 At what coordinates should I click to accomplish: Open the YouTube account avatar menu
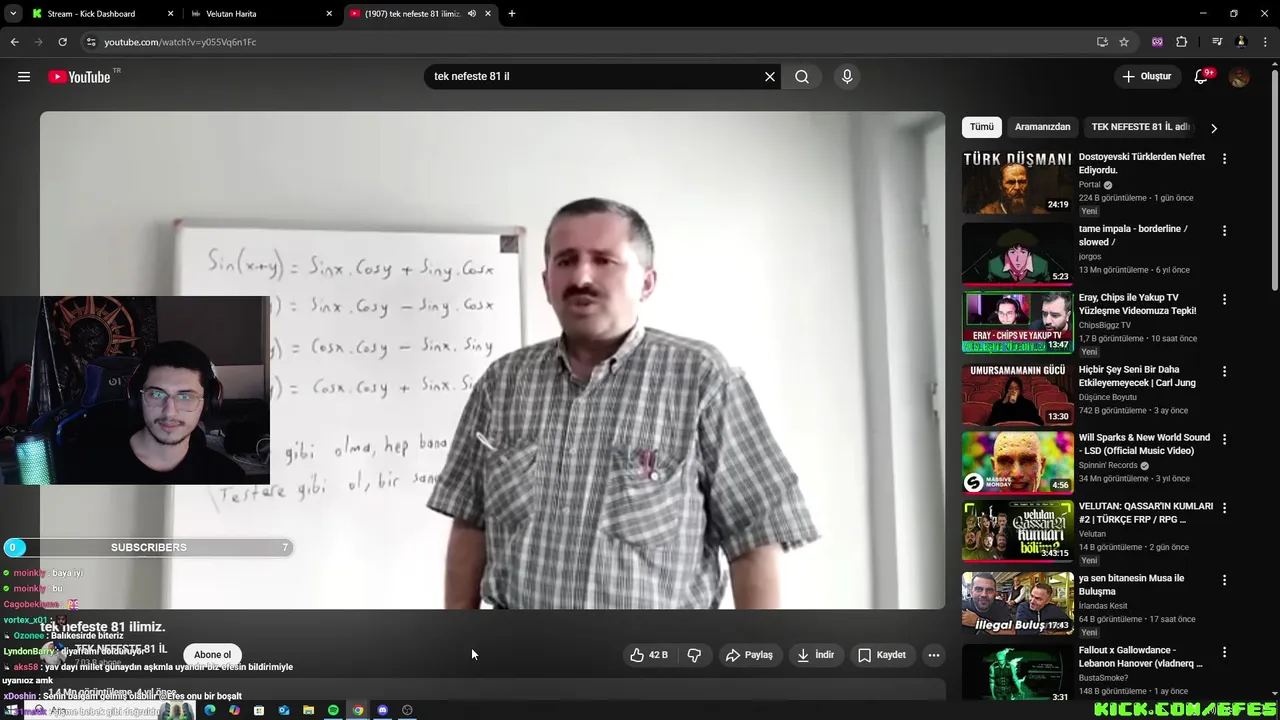click(1239, 77)
